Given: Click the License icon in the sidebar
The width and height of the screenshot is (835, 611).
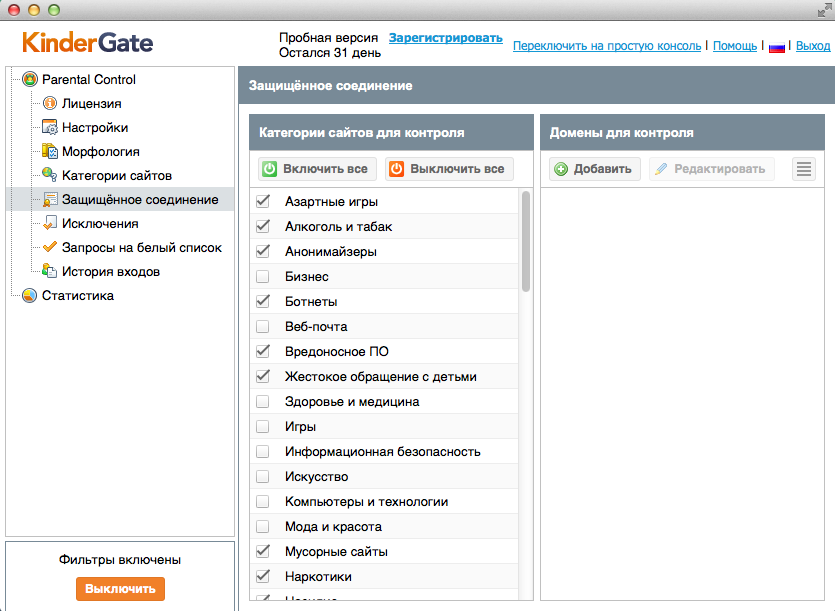Looking at the screenshot, I should [x=50, y=104].
